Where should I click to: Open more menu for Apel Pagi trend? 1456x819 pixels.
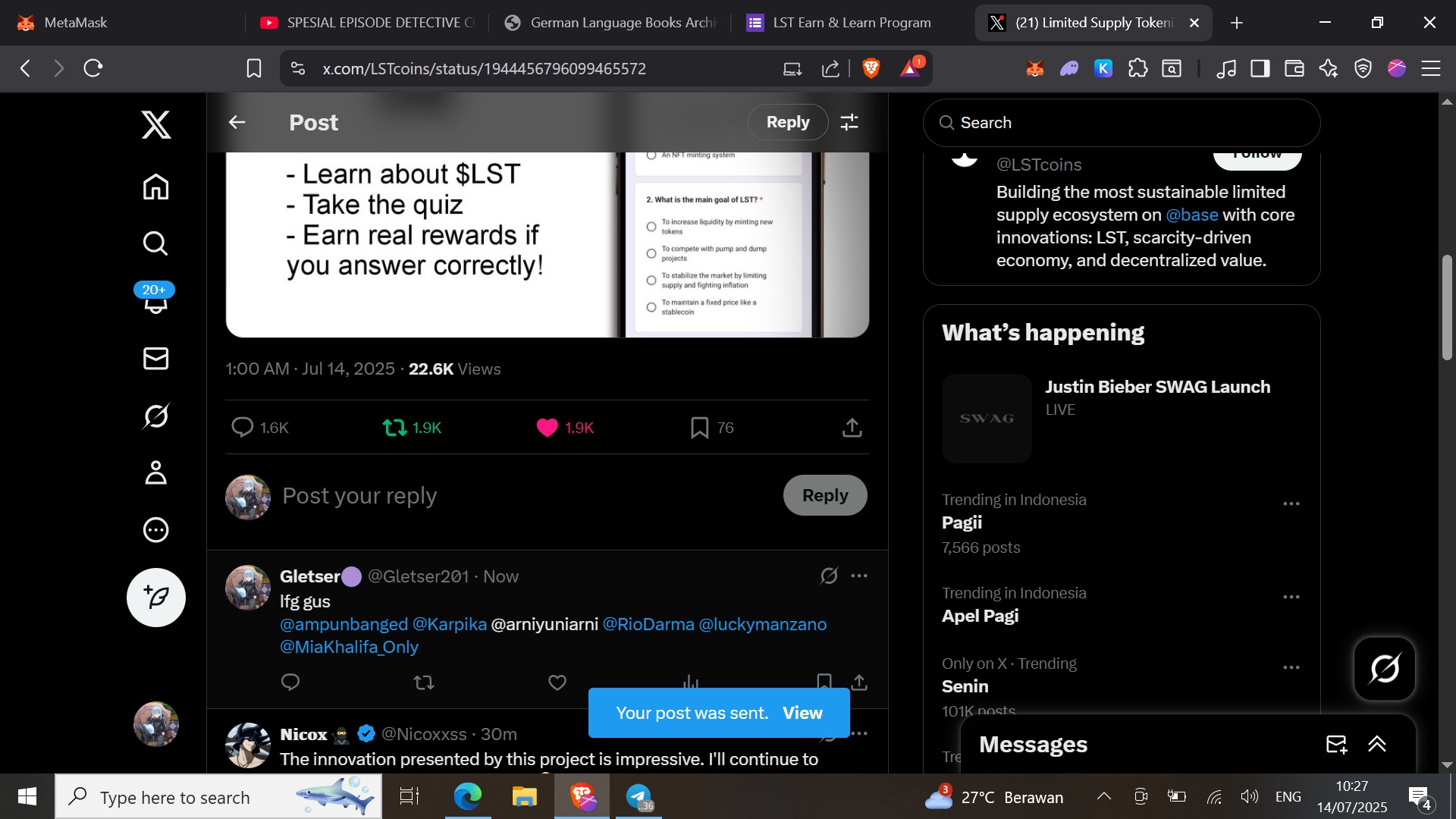point(1291,597)
